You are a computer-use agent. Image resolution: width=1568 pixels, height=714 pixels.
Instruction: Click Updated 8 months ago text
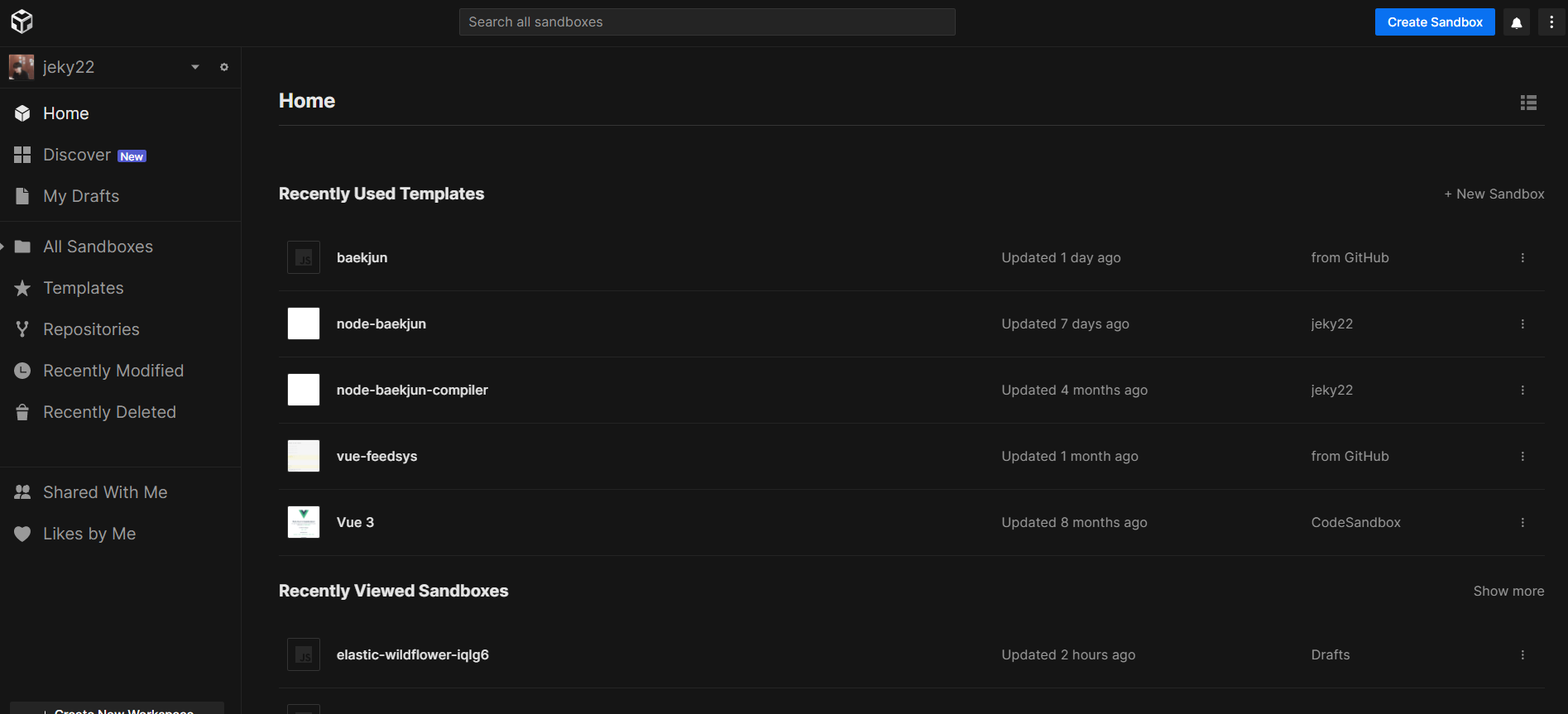pos(1074,522)
